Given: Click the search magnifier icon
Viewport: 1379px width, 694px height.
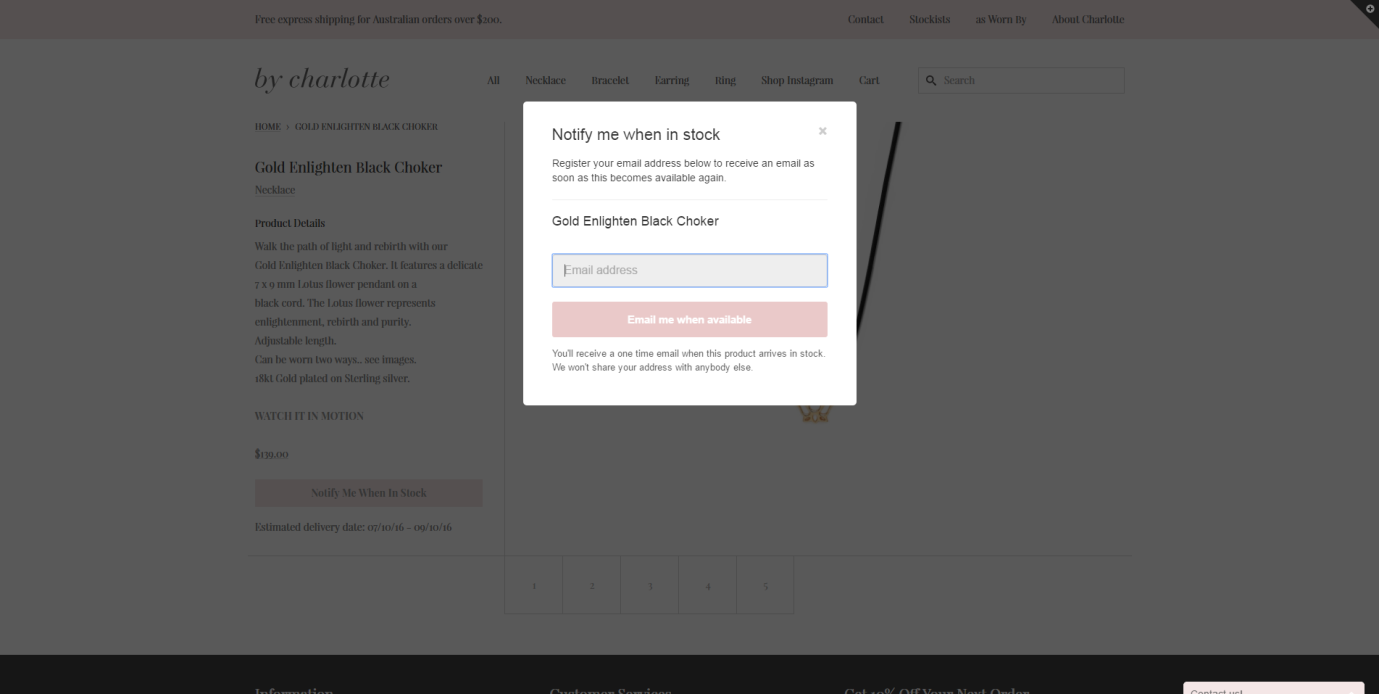Looking at the screenshot, I should coord(931,81).
